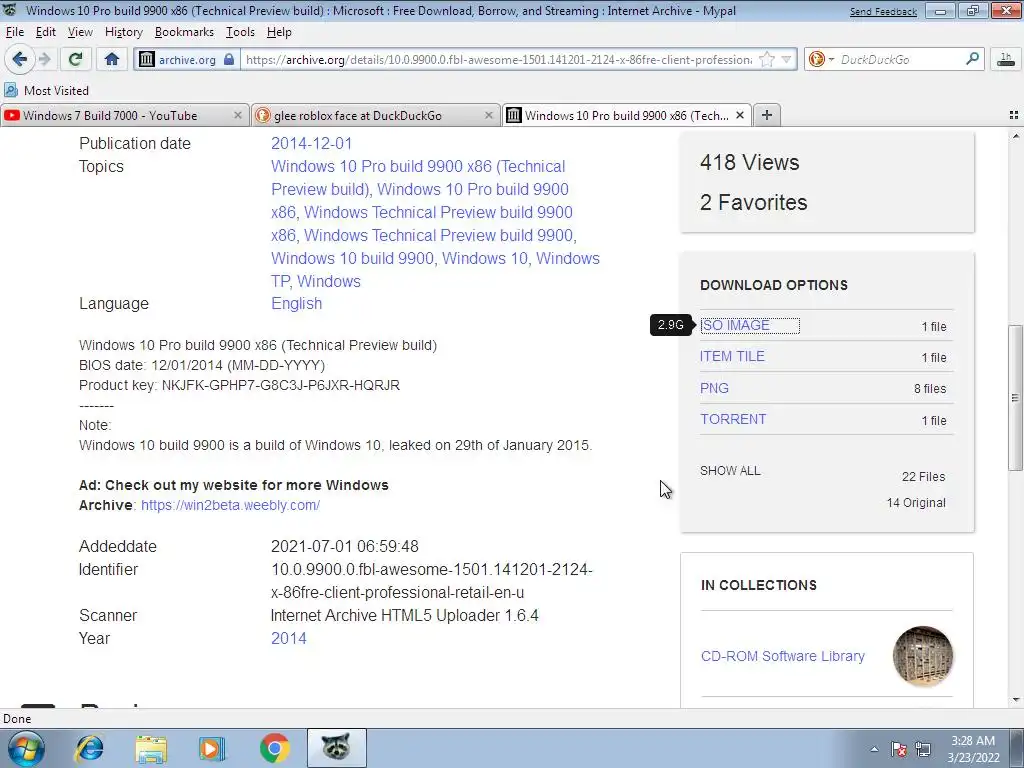Image resolution: width=1024 pixels, height=768 pixels.
Task: Click the padlock security icon in address bar
Action: tap(229, 59)
